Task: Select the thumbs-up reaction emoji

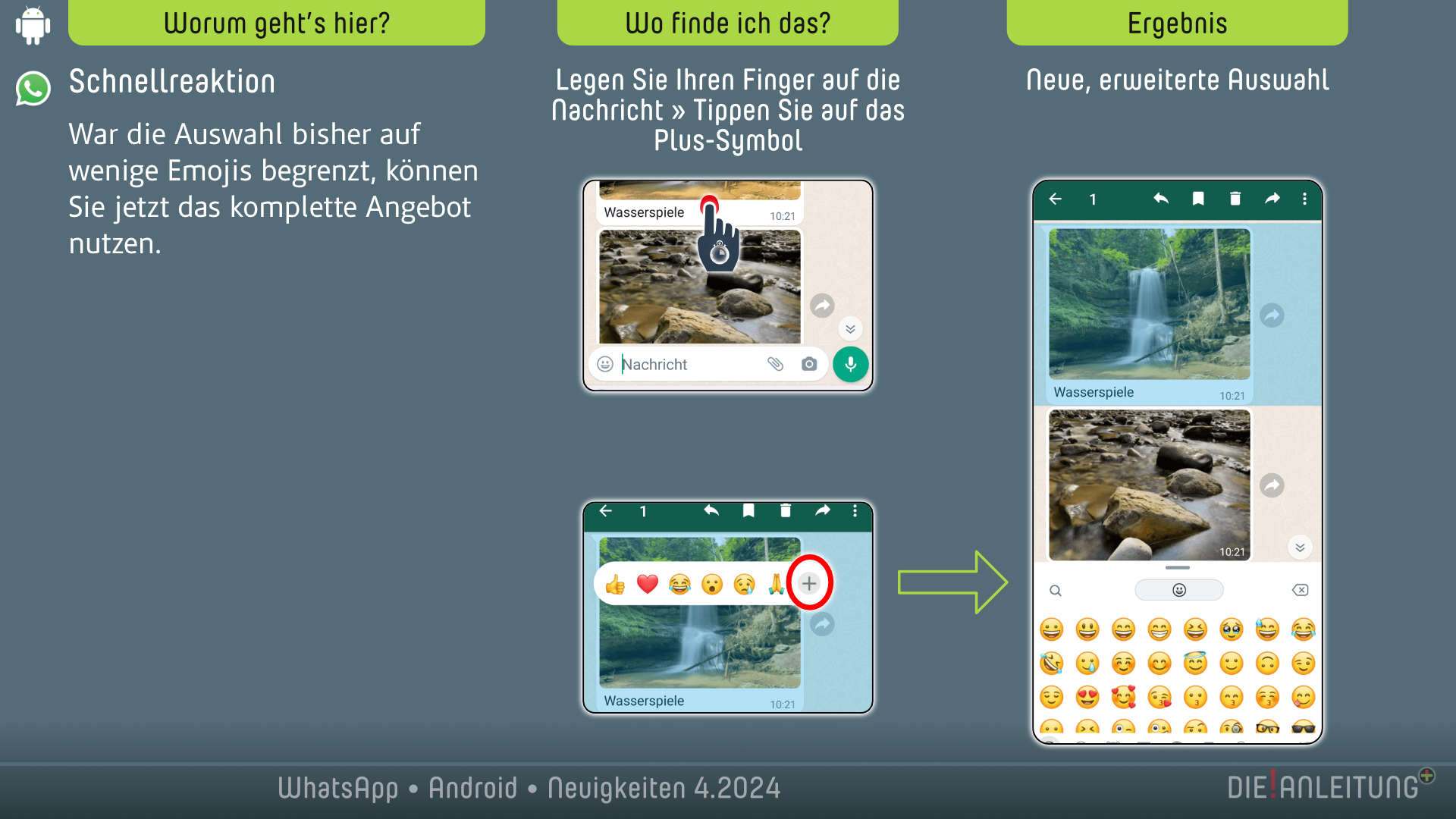Action: coord(615,584)
